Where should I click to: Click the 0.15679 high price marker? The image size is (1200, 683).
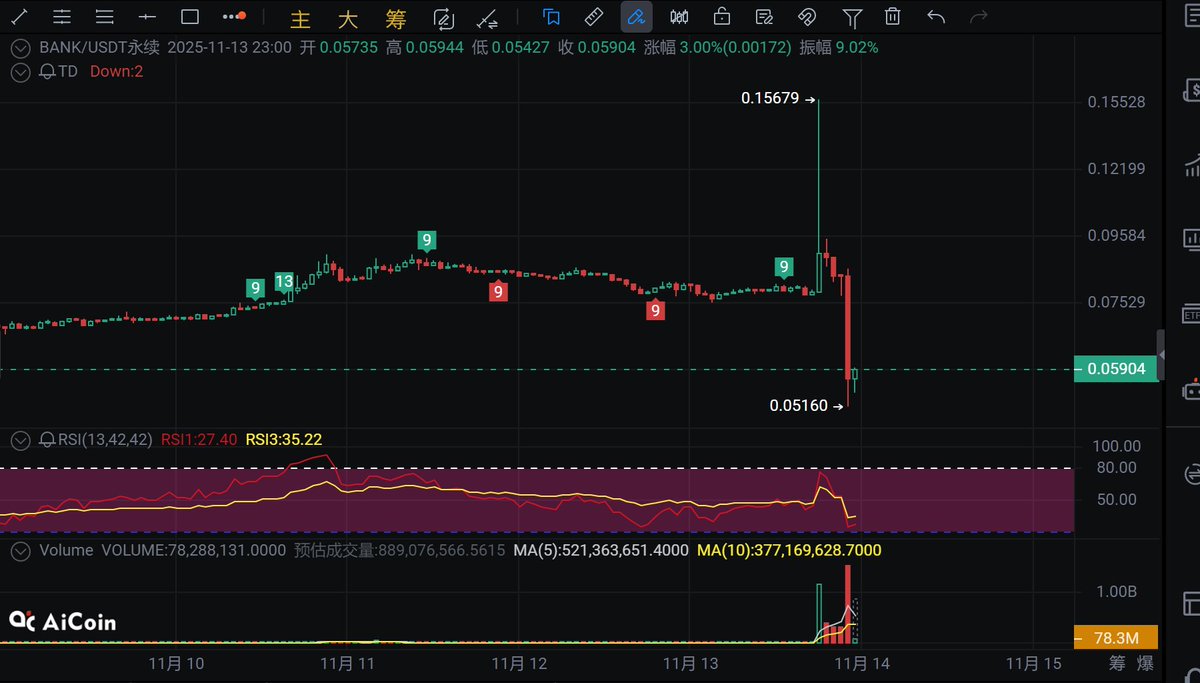[770, 98]
